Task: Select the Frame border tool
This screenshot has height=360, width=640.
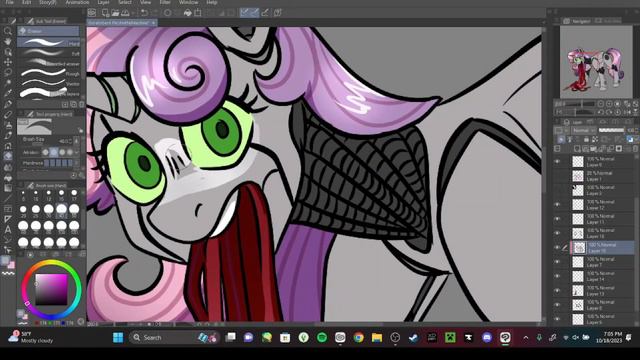Action: pos(7,209)
